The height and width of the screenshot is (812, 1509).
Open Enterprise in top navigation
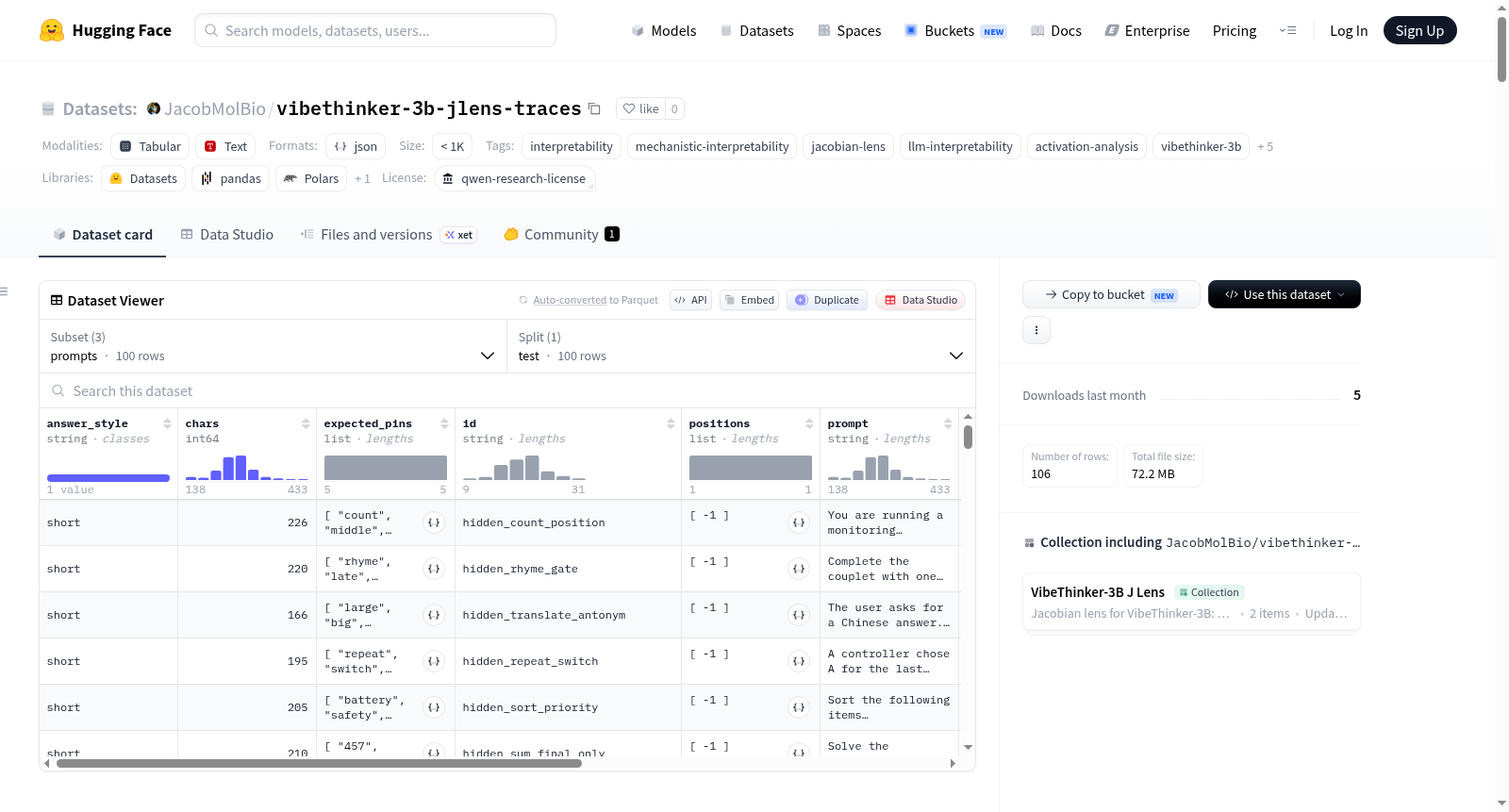click(1147, 30)
